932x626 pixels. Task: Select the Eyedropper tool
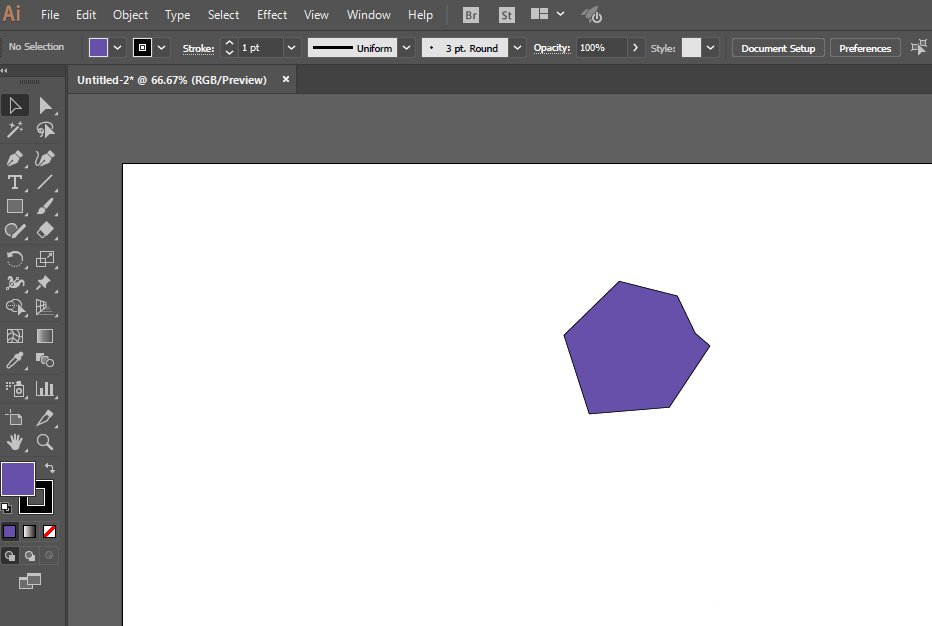[x=15, y=360]
